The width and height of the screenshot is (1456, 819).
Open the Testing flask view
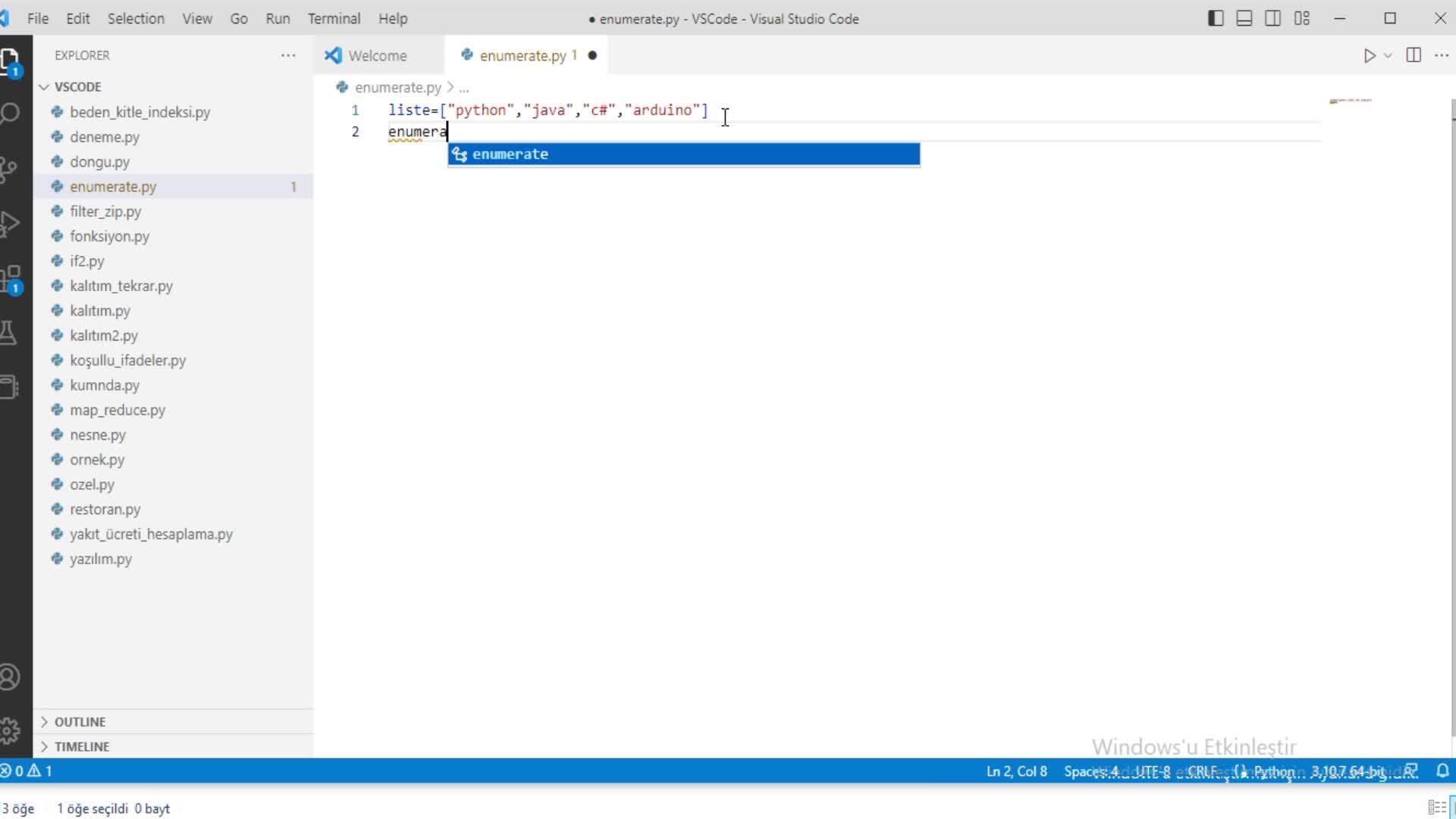9,334
